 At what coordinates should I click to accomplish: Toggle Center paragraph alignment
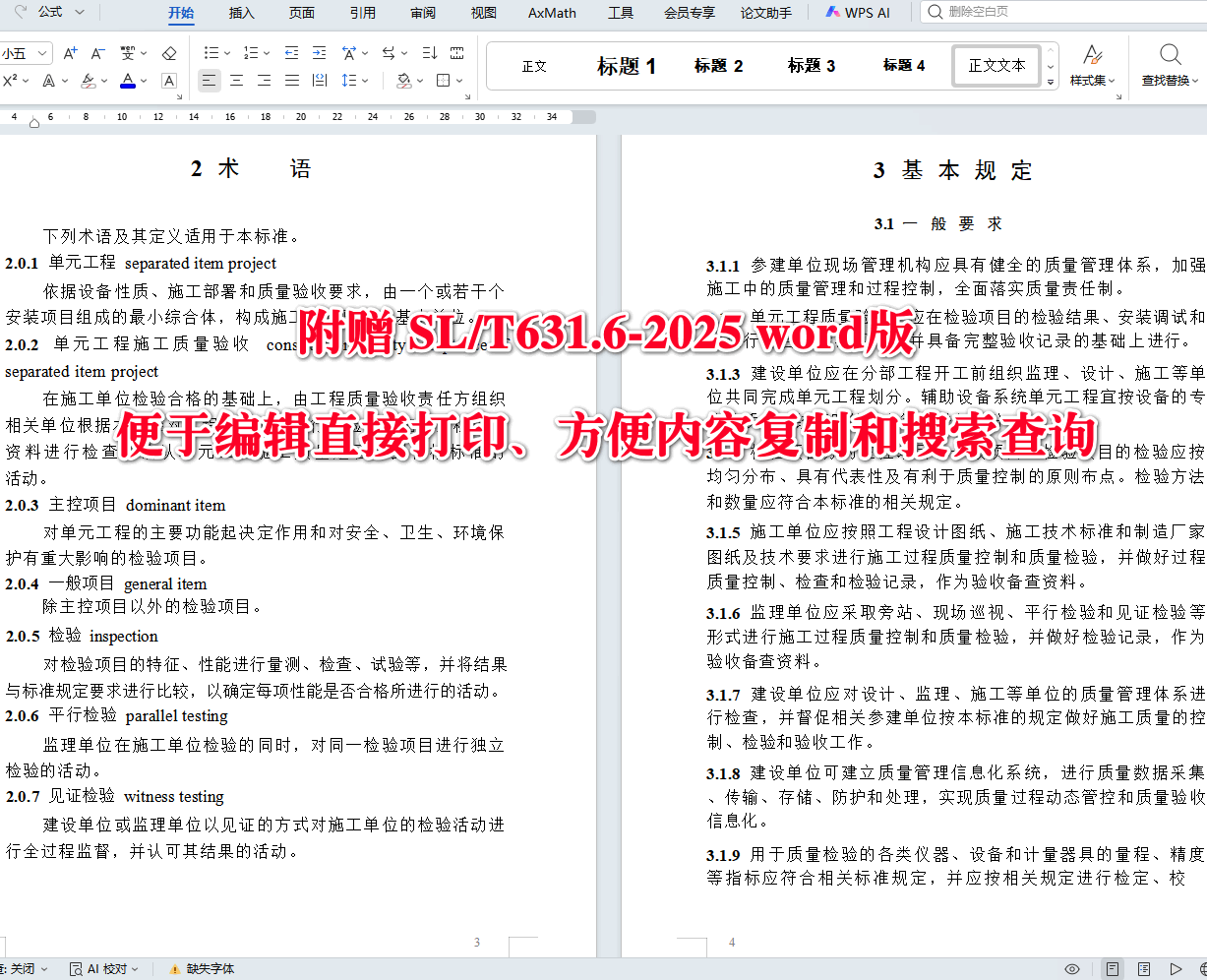click(x=236, y=81)
